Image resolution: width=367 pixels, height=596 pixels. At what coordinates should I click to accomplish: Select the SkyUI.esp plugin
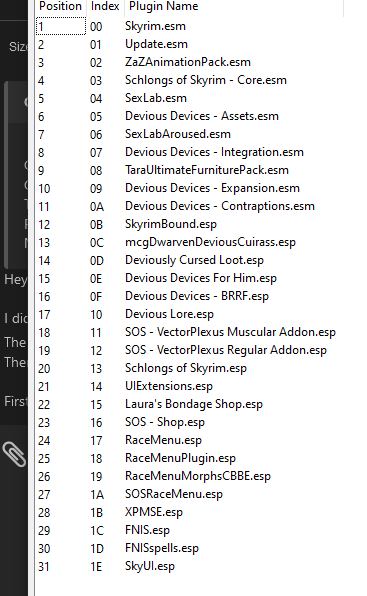pos(150,566)
